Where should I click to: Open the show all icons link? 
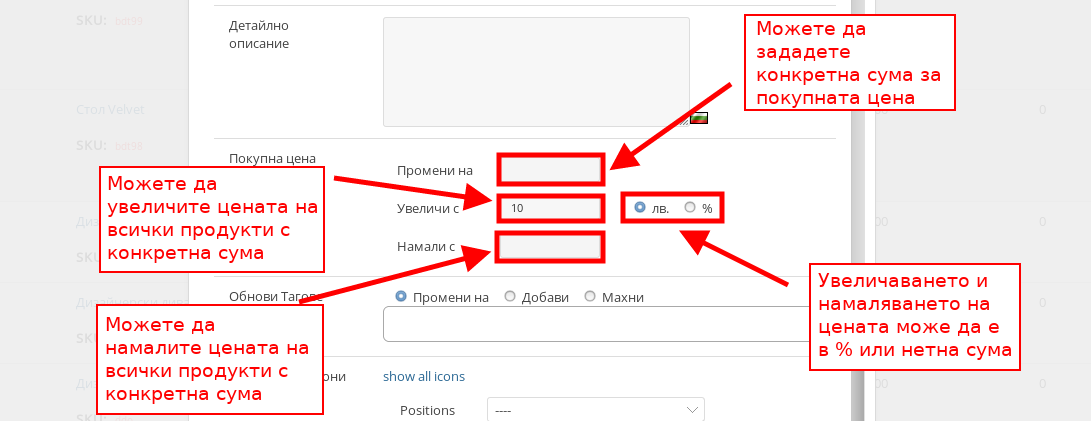tap(424, 377)
